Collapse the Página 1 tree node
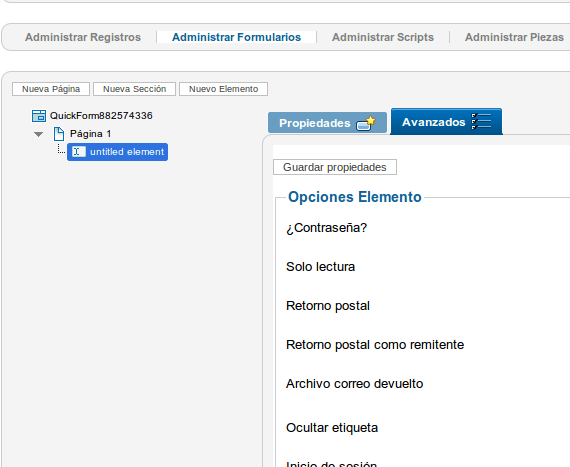This screenshot has height=467, width=570. pyautogui.click(x=39, y=134)
